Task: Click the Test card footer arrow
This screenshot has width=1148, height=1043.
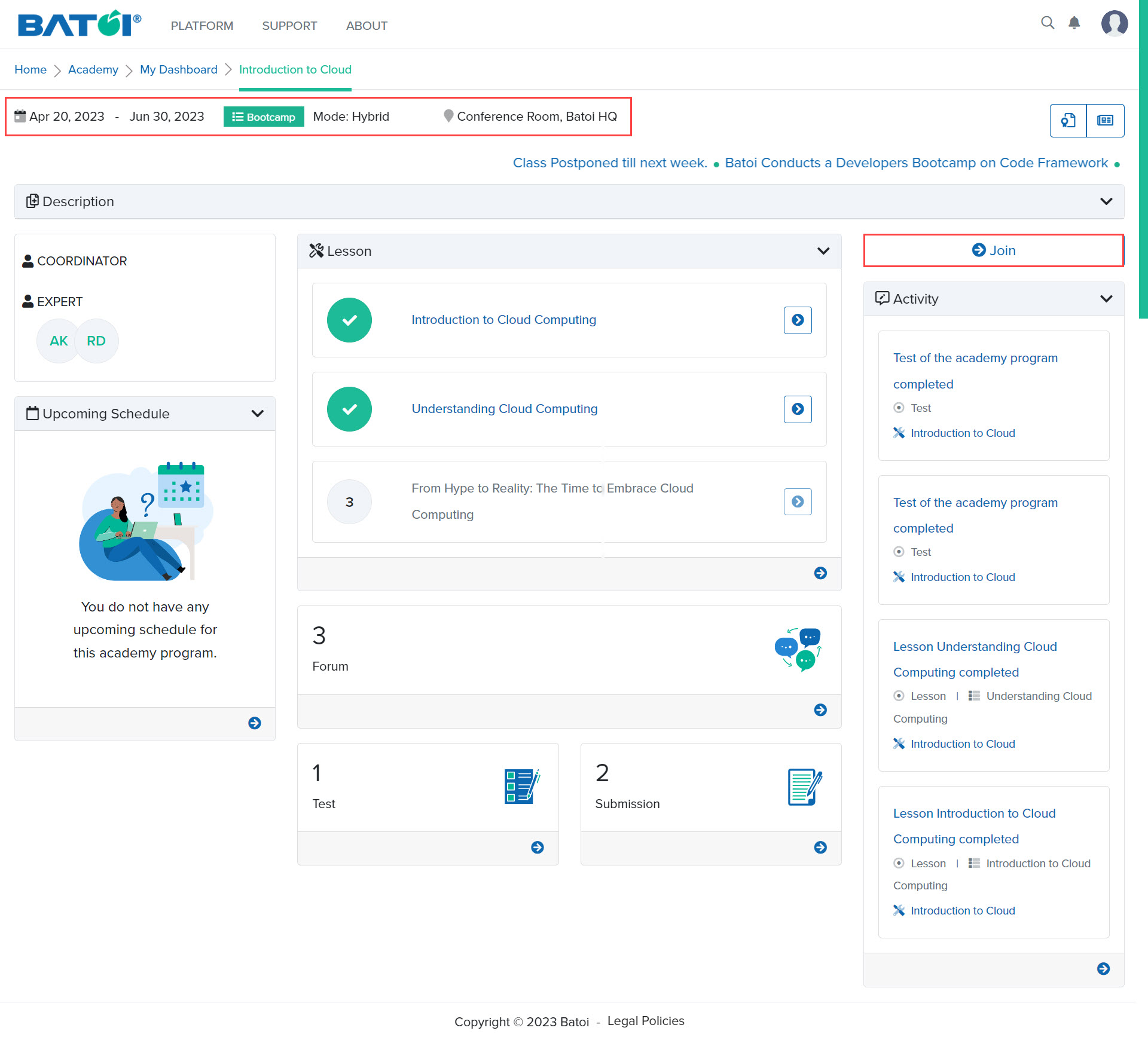Action: pos(538,847)
